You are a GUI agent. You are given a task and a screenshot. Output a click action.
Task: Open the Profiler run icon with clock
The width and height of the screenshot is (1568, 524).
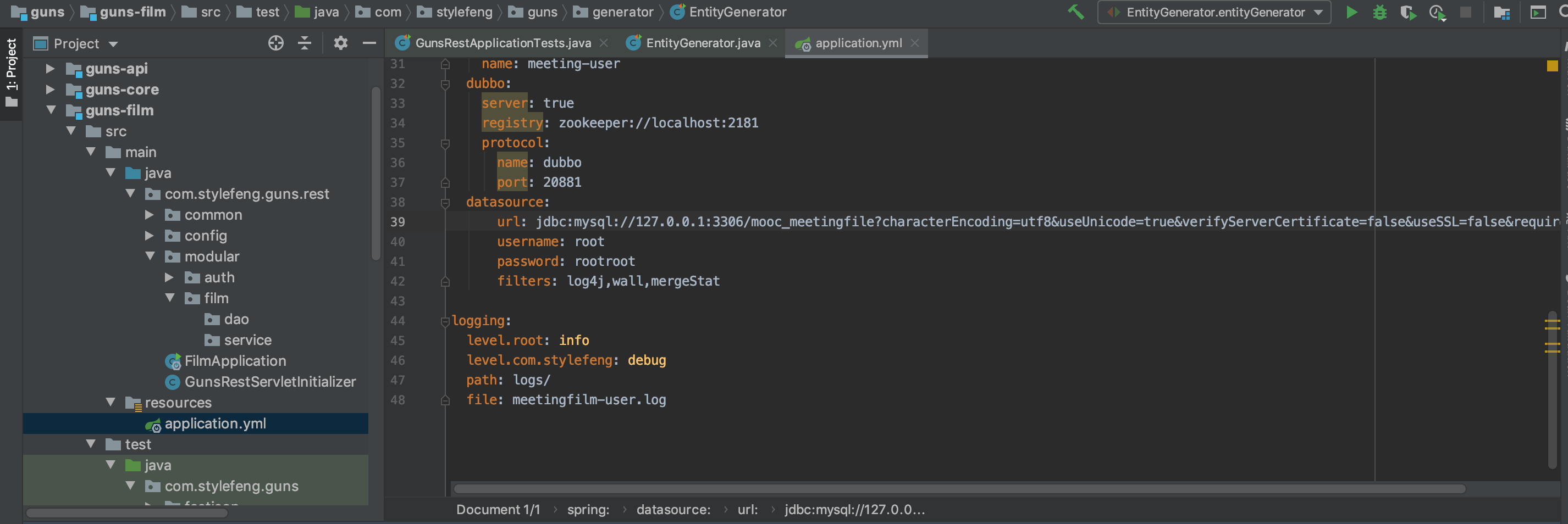1437,12
